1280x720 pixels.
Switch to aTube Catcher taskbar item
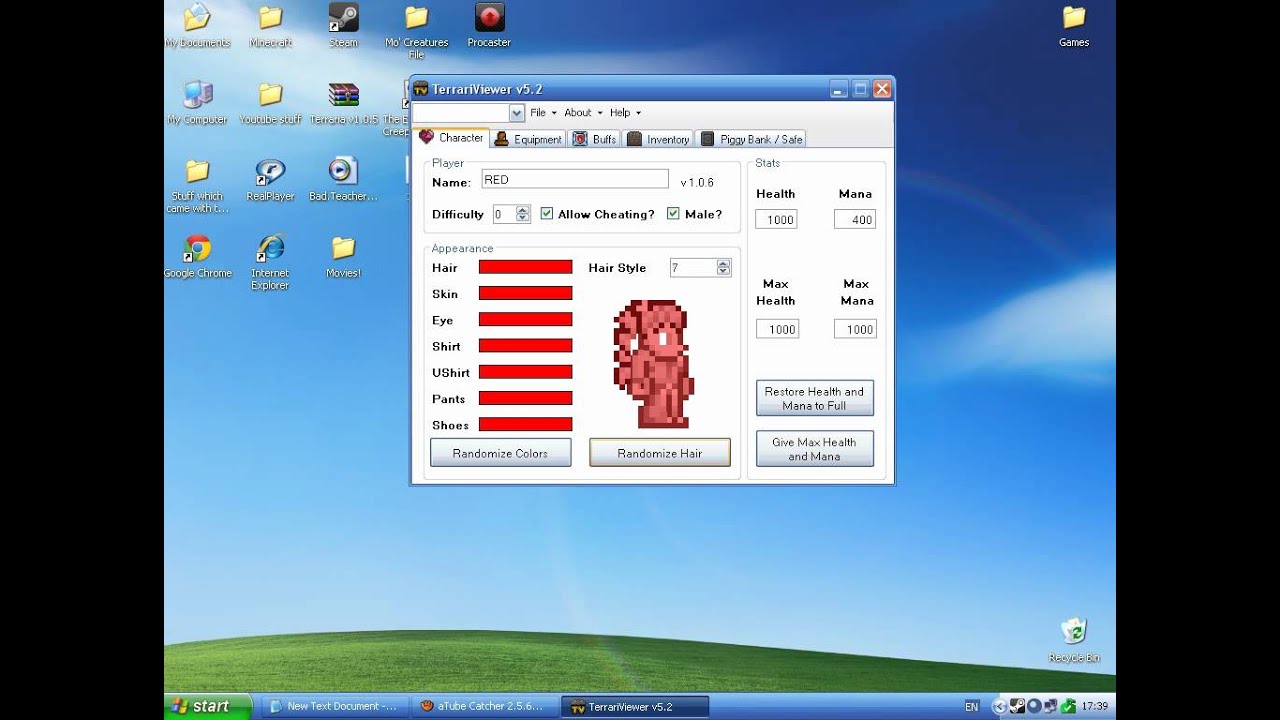click(x=485, y=706)
